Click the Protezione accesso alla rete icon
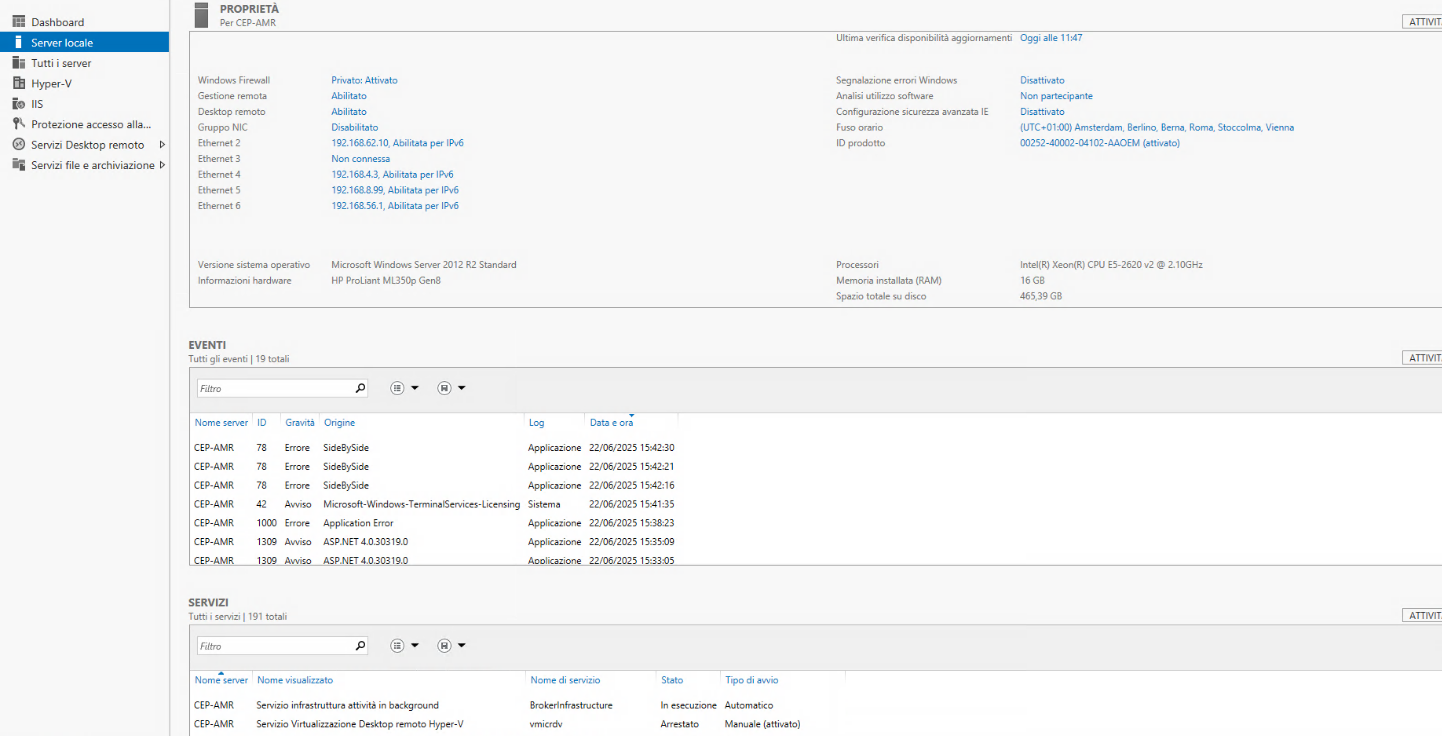 18,124
